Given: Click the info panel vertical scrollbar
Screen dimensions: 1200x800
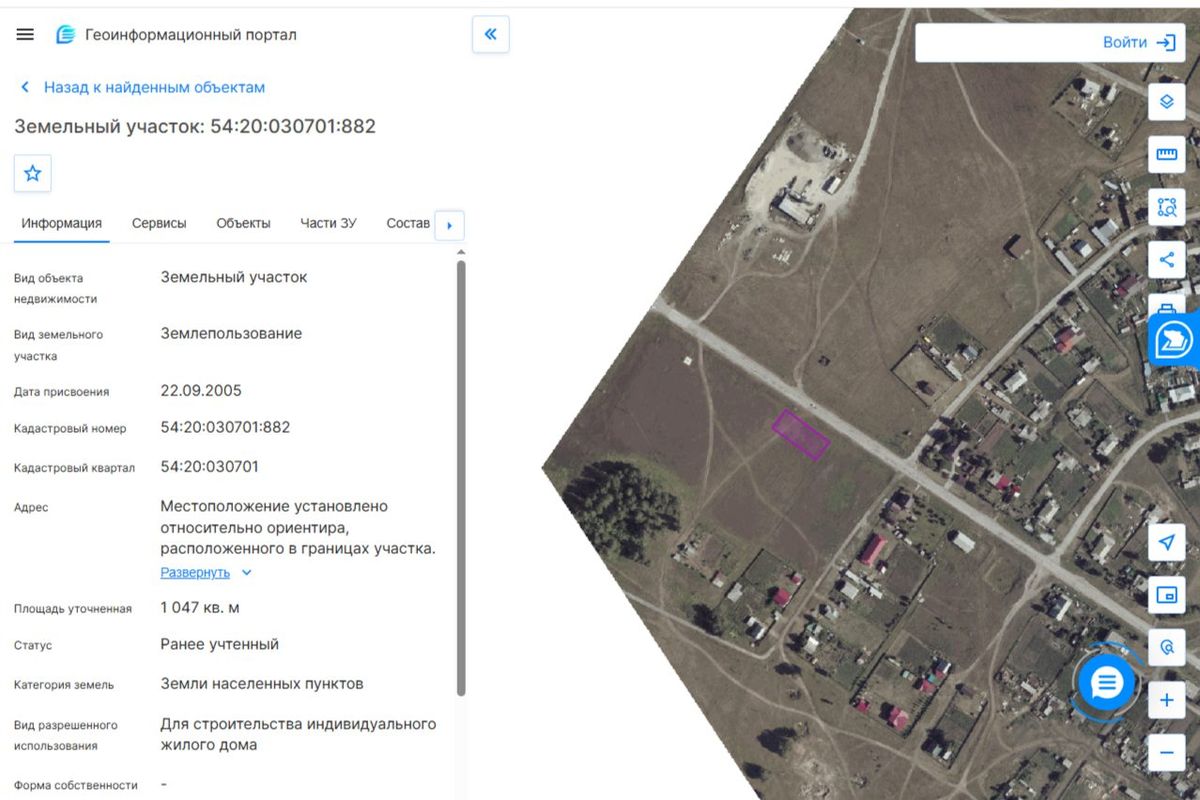Looking at the screenshot, I should (461, 478).
